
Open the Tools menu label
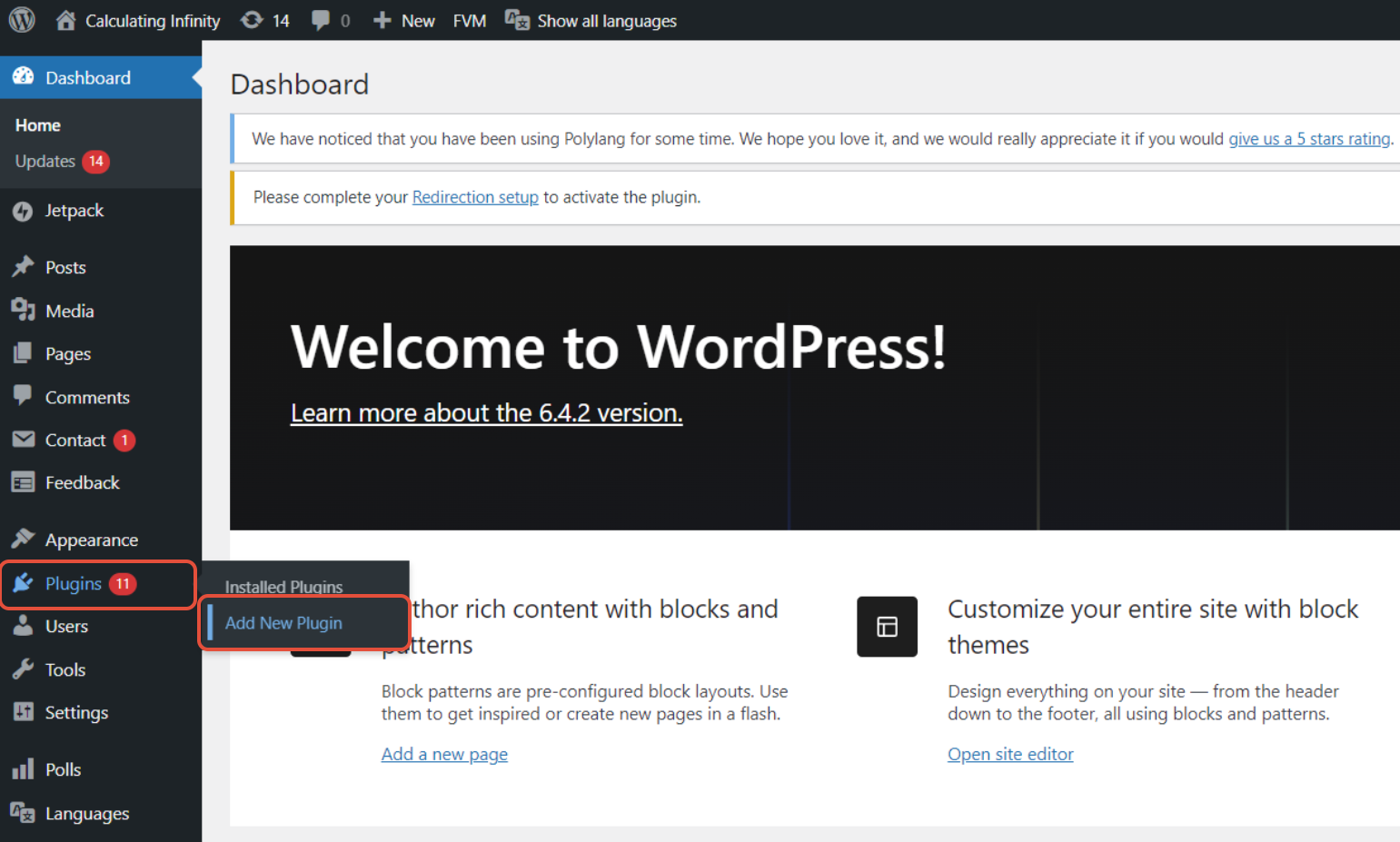pyautogui.click(x=65, y=669)
